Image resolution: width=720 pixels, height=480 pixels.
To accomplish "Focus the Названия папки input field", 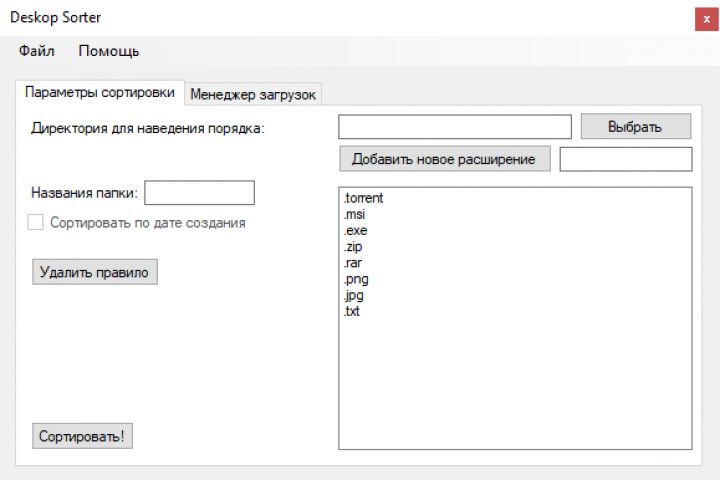I will [200, 192].
